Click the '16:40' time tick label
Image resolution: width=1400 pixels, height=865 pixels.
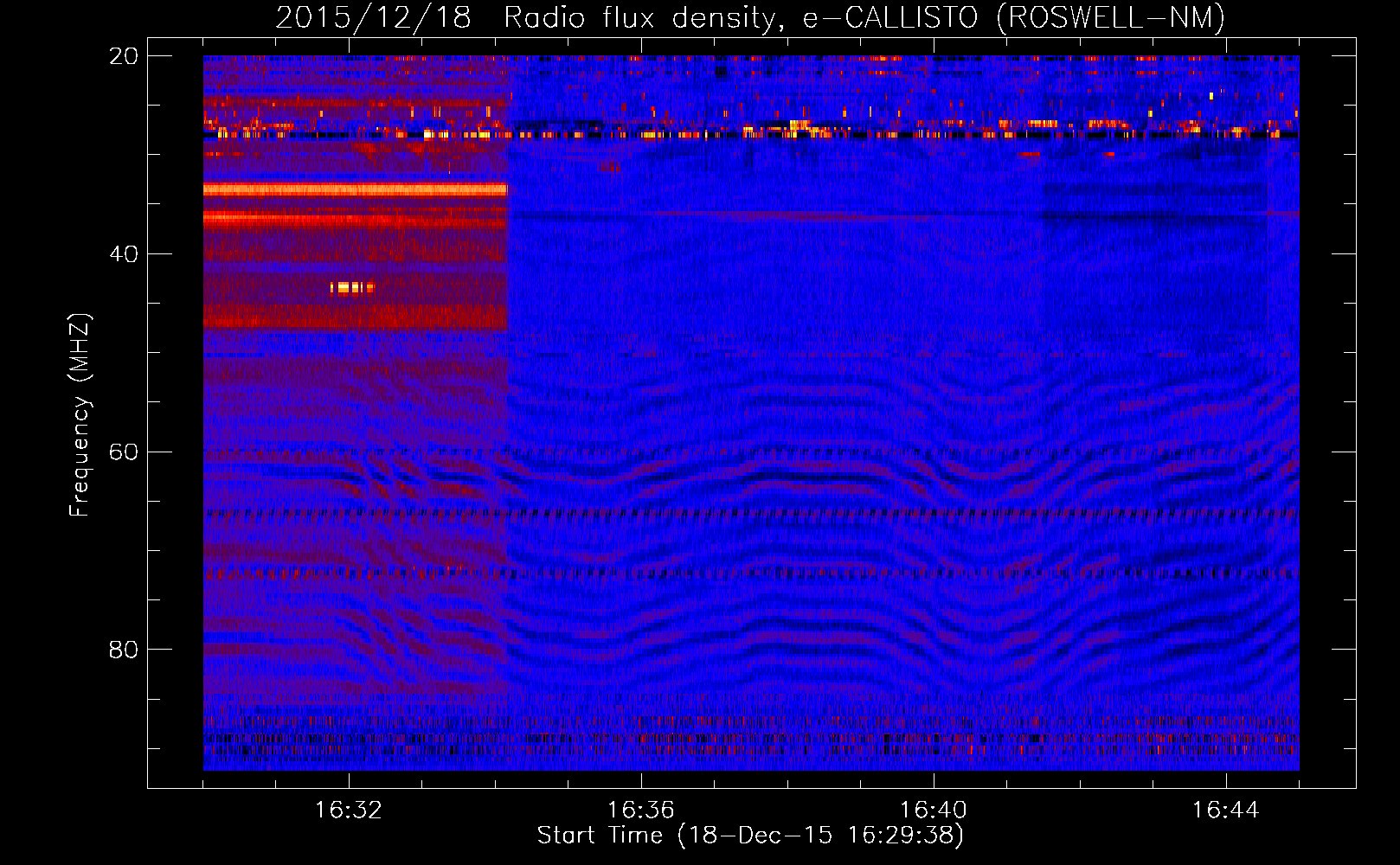click(934, 810)
